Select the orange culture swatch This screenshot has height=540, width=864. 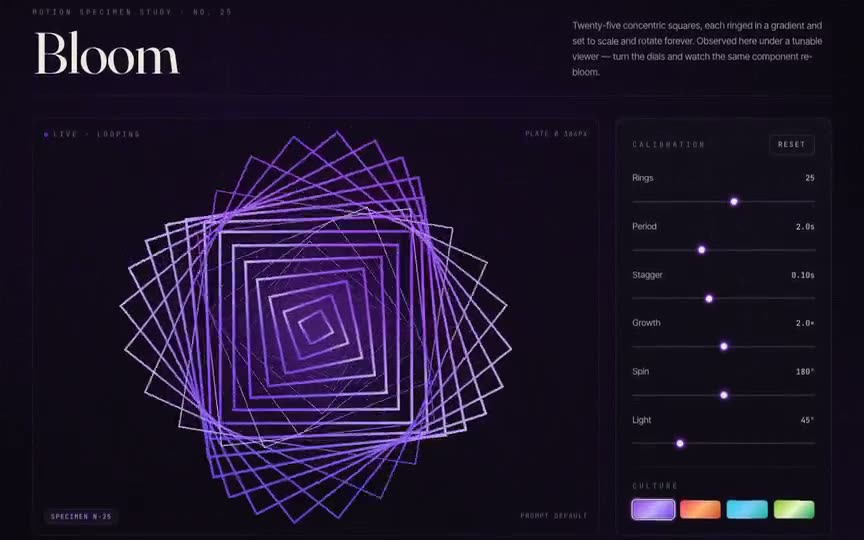coord(700,509)
